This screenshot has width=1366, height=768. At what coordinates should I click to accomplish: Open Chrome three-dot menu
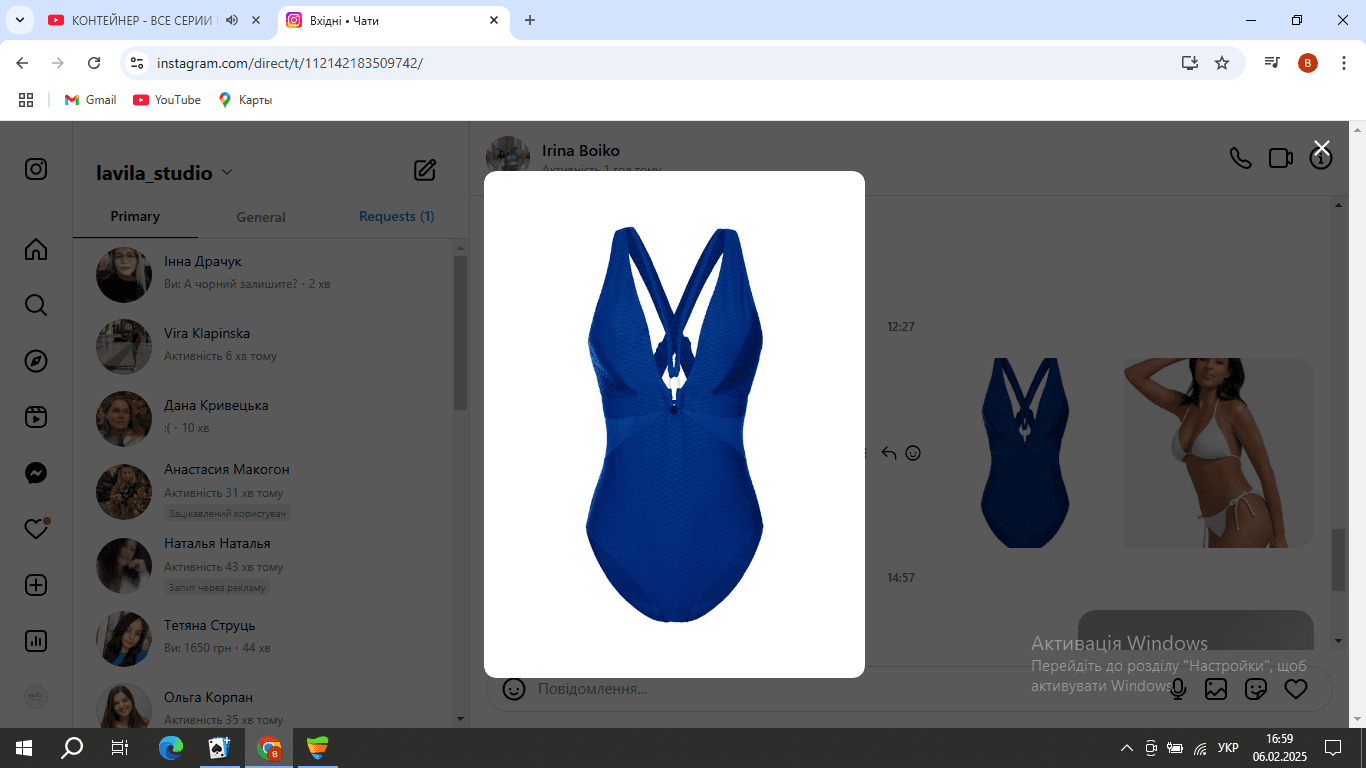coord(1343,63)
